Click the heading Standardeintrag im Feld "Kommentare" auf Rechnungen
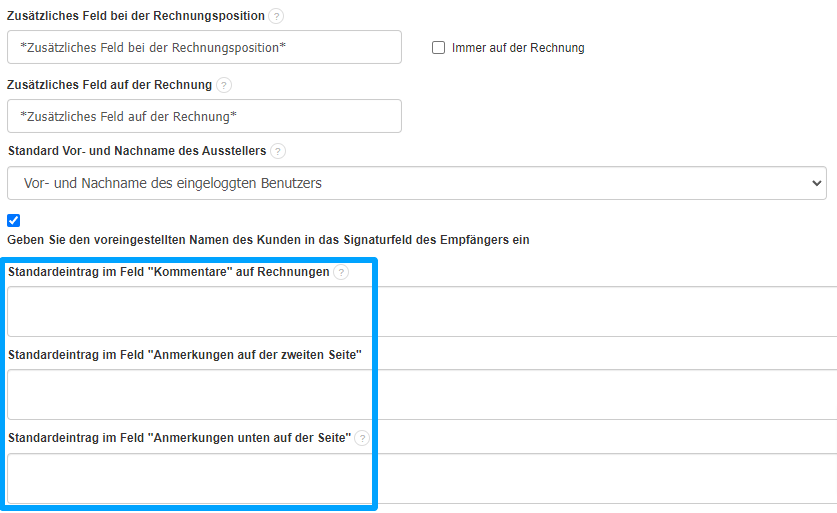 pos(168,272)
